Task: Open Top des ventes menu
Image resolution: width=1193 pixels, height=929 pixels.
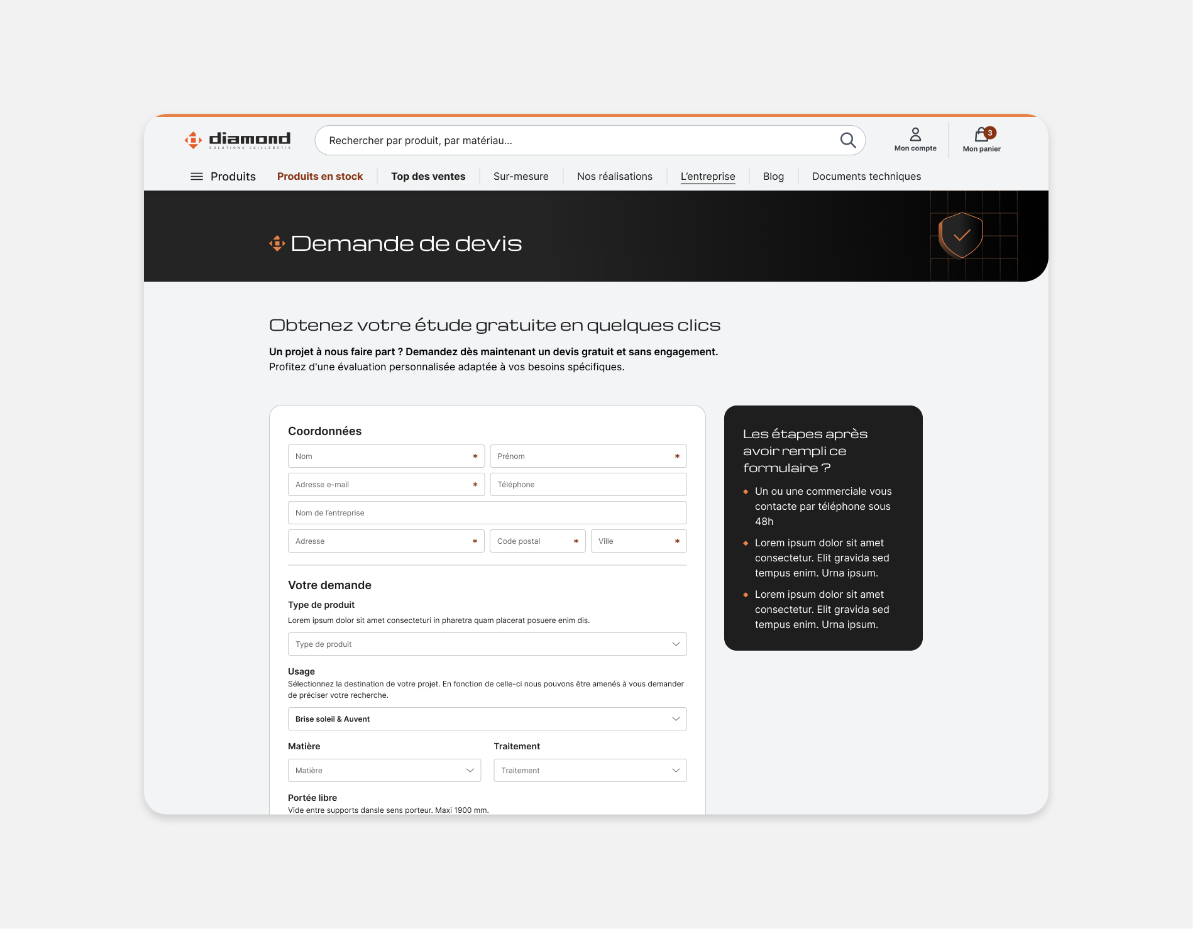Action: tap(428, 177)
